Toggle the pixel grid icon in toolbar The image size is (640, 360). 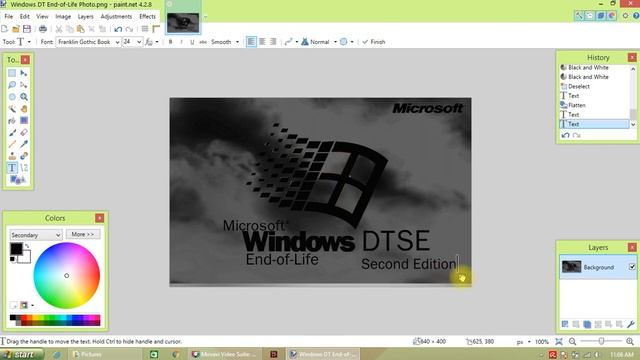pyautogui.click(x=145, y=29)
